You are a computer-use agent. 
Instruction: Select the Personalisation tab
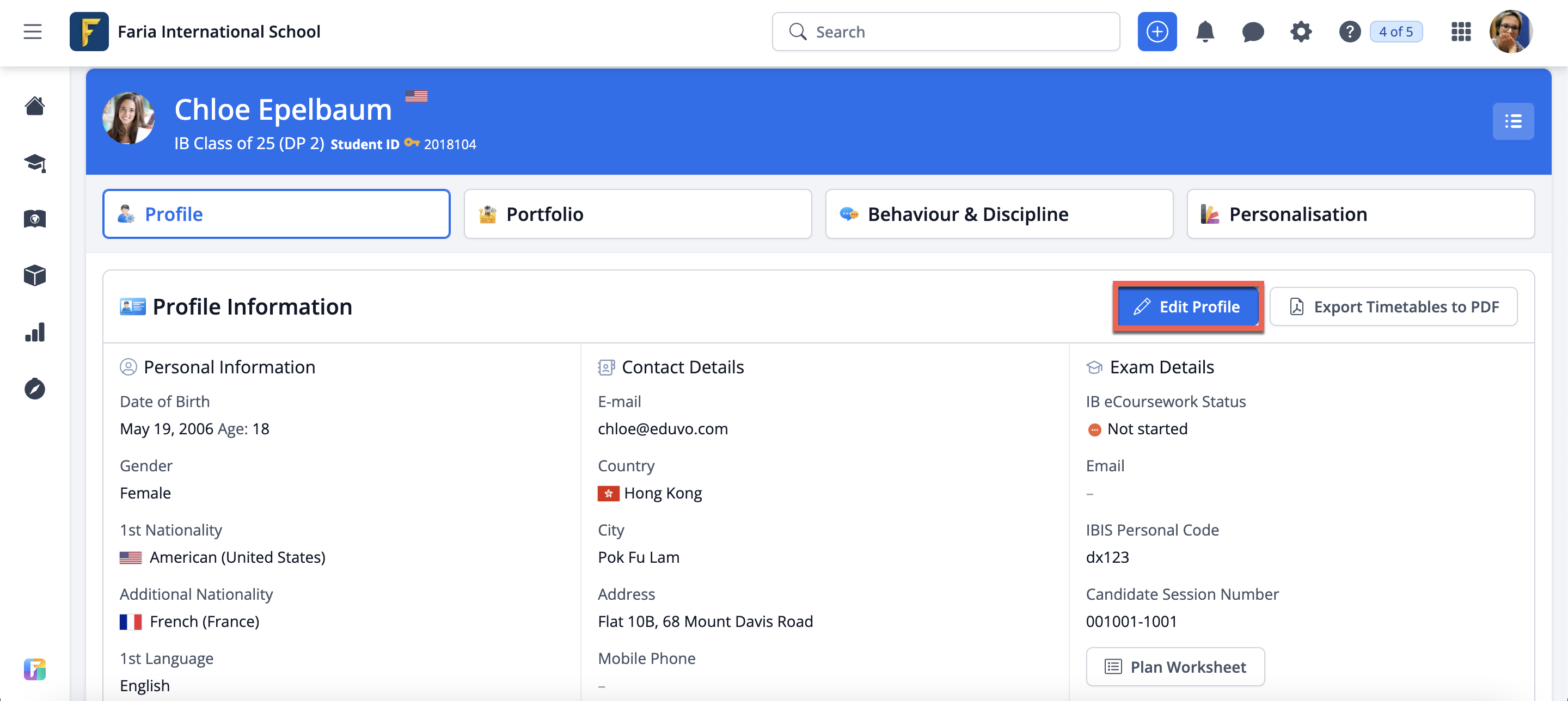tap(1361, 214)
